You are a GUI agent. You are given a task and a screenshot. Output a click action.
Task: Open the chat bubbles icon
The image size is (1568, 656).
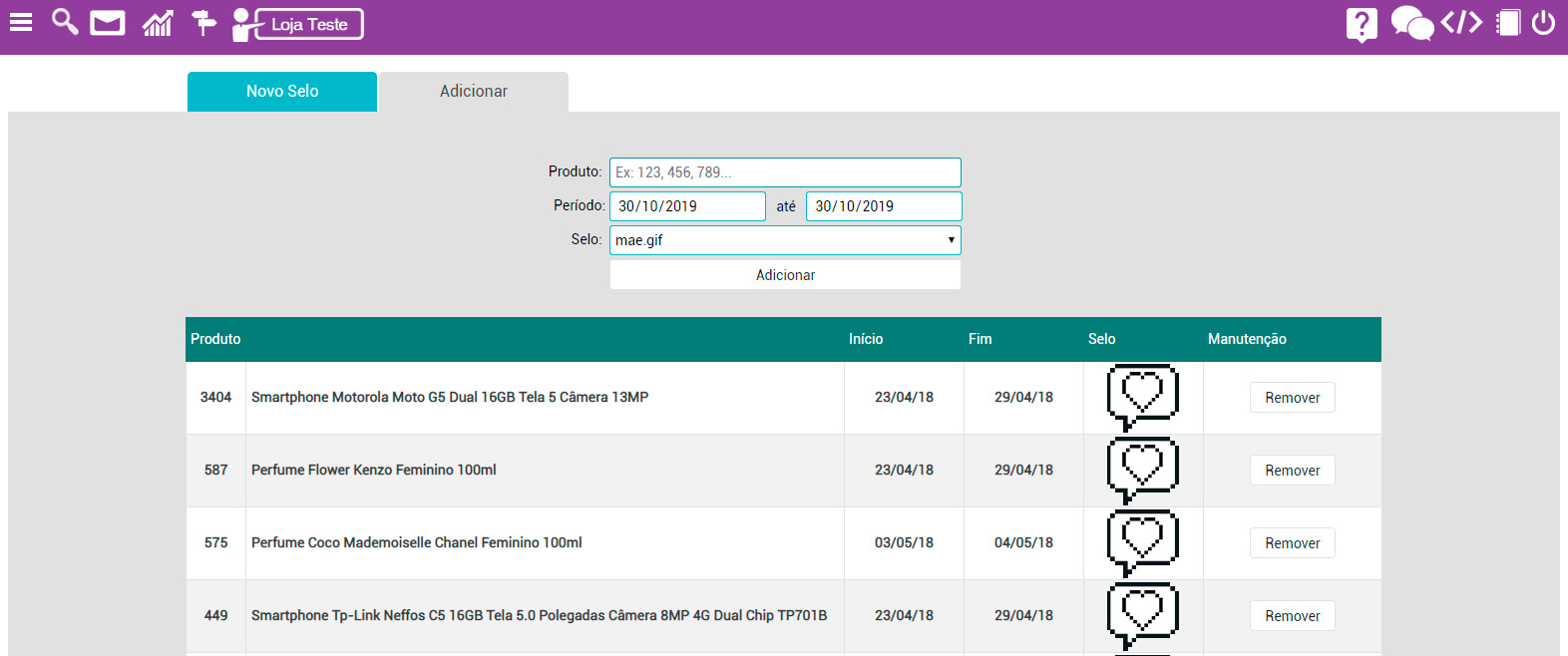click(x=1411, y=23)
